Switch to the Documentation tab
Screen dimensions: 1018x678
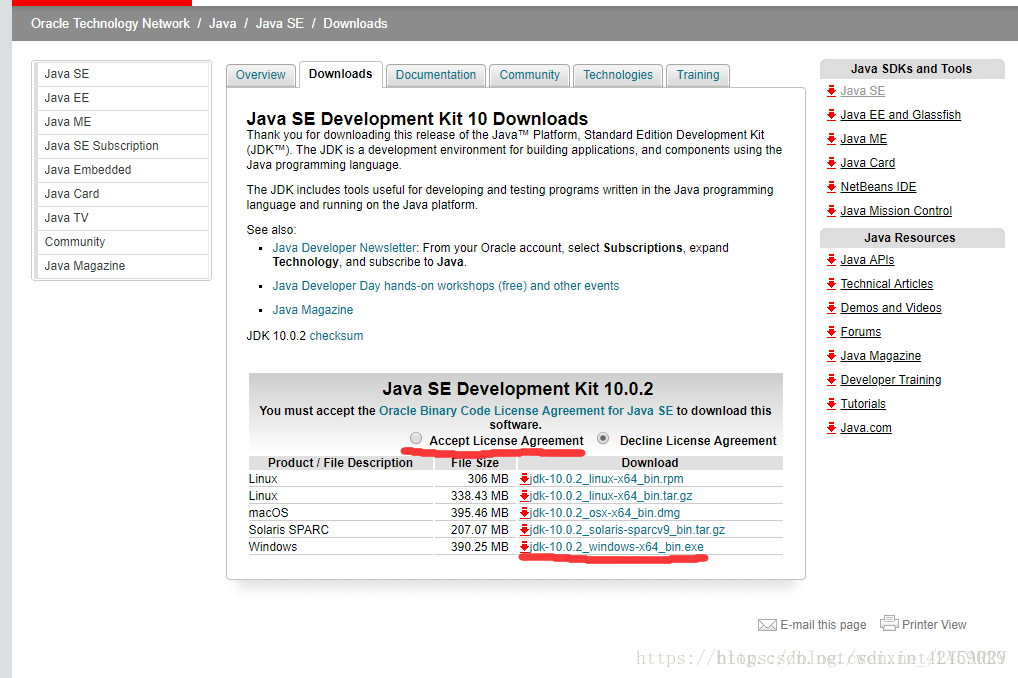435,75
